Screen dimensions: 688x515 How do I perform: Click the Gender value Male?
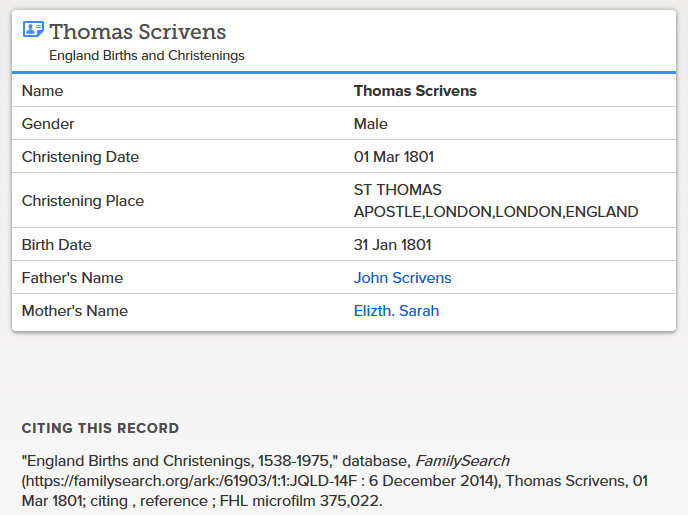(370, 124)
